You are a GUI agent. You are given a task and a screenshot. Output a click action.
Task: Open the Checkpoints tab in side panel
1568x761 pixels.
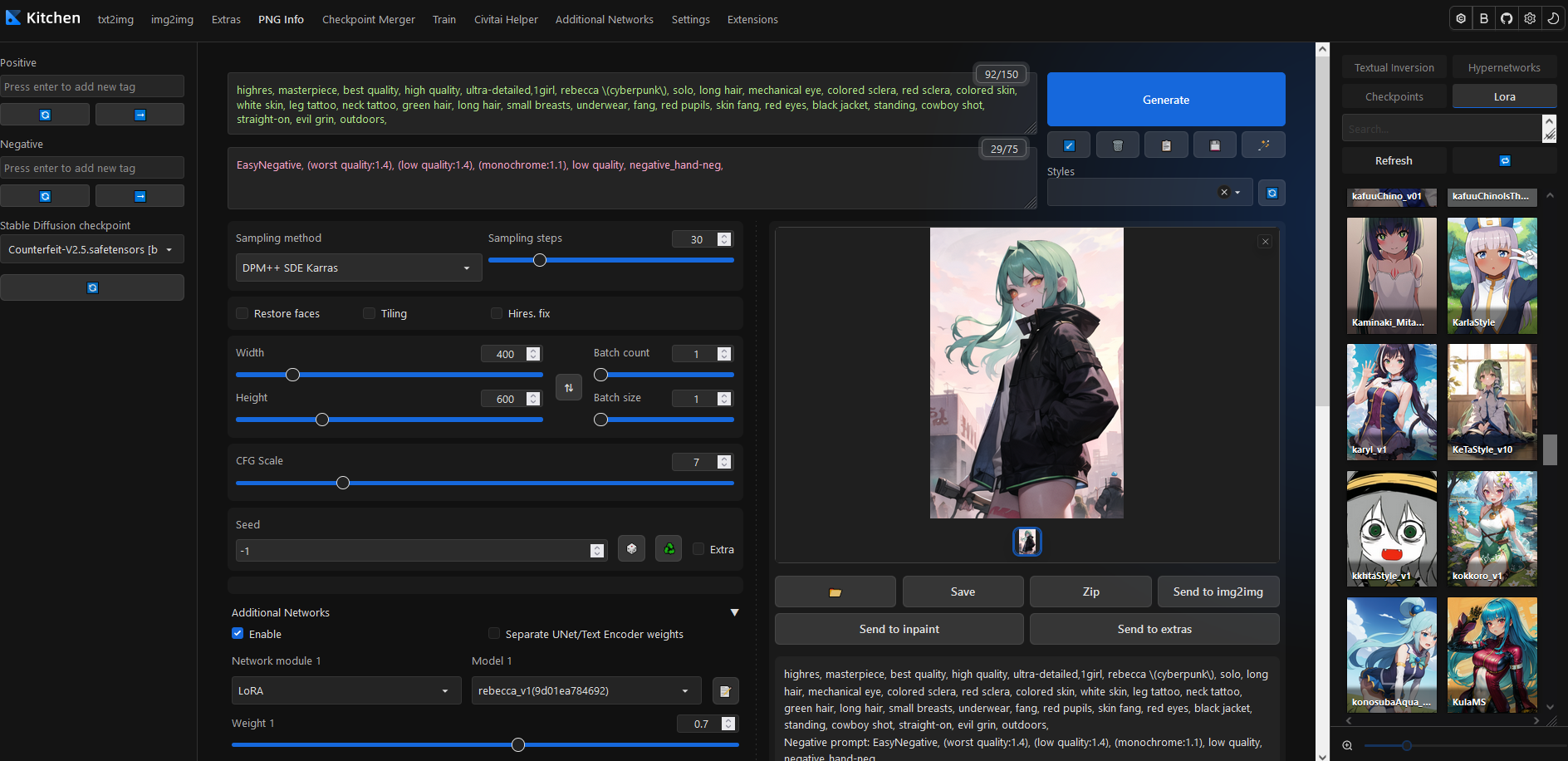(1394, 97)
